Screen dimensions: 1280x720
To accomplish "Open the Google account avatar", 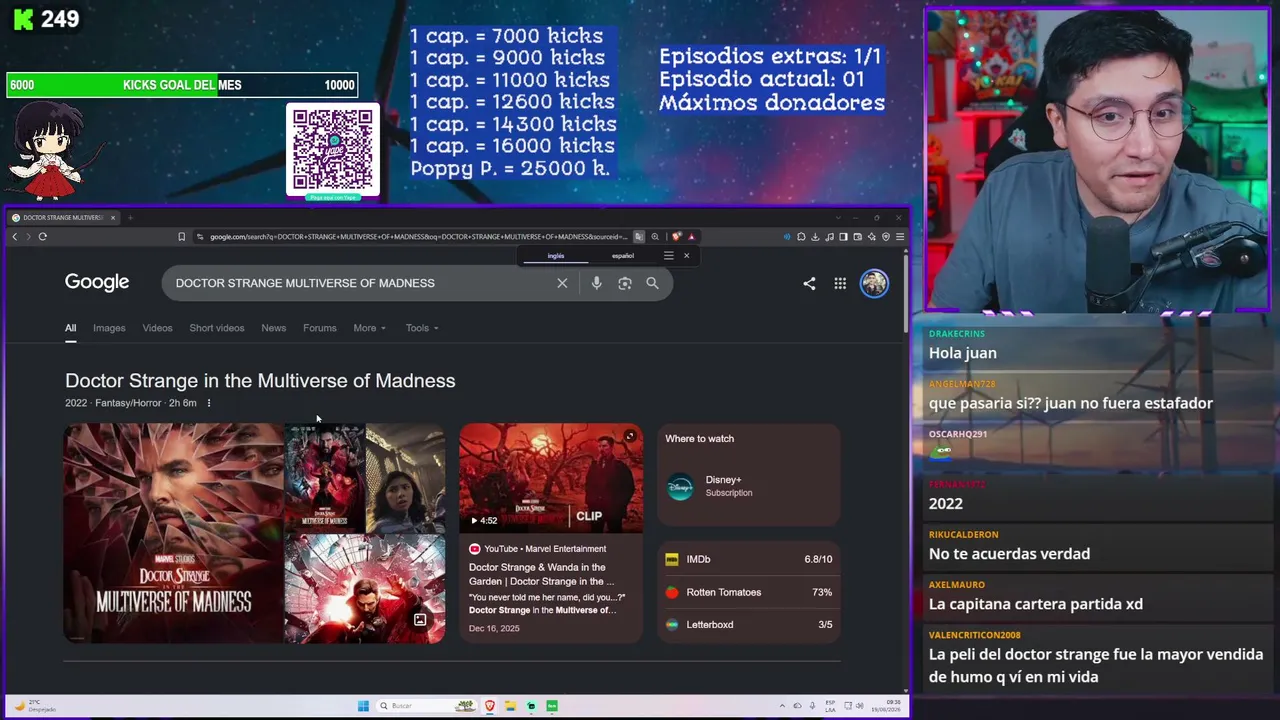I will tap(874, 283).
